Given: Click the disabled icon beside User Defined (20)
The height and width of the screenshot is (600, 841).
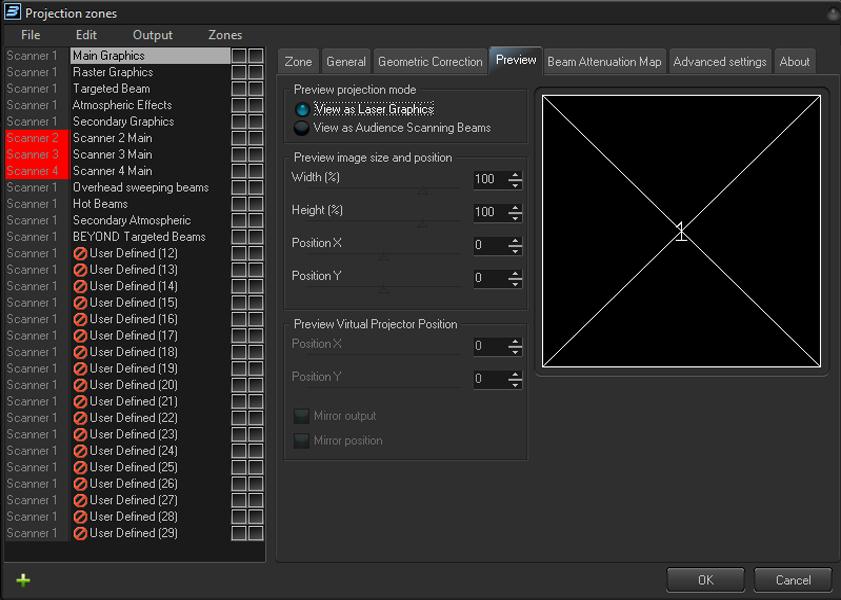Looking at the screenshot, I should (80, 385).
